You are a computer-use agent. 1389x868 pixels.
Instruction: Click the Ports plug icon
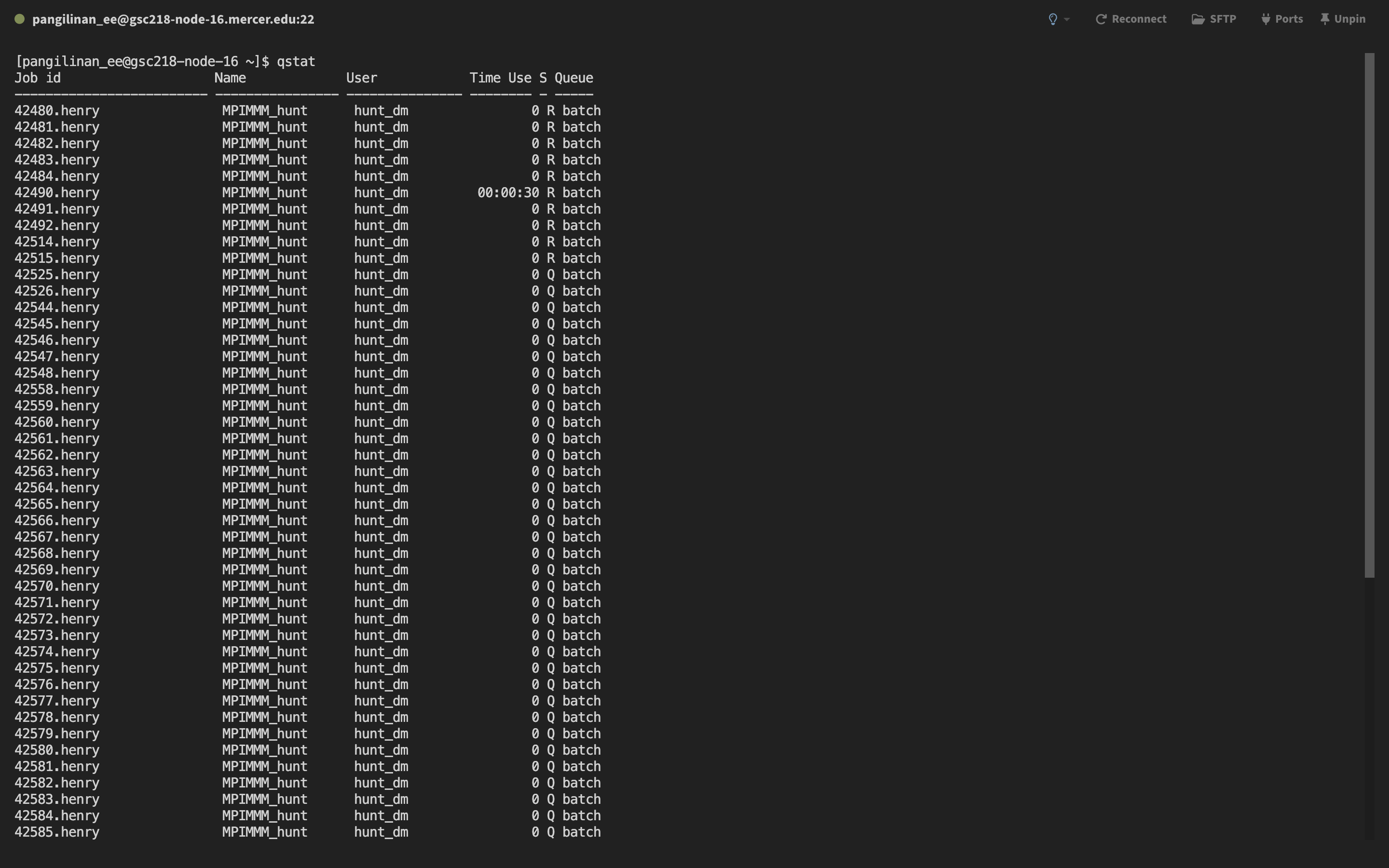(x=1266, y=19)
